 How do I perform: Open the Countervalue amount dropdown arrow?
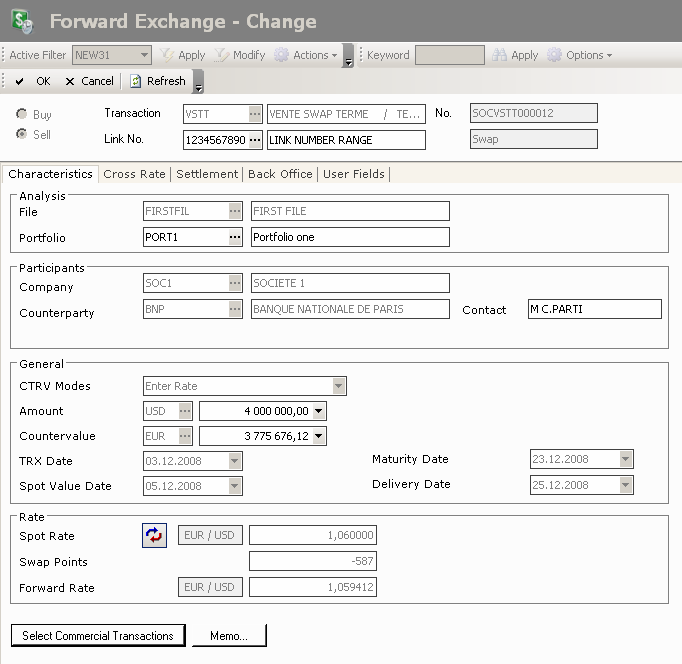[x=319, y=436]
